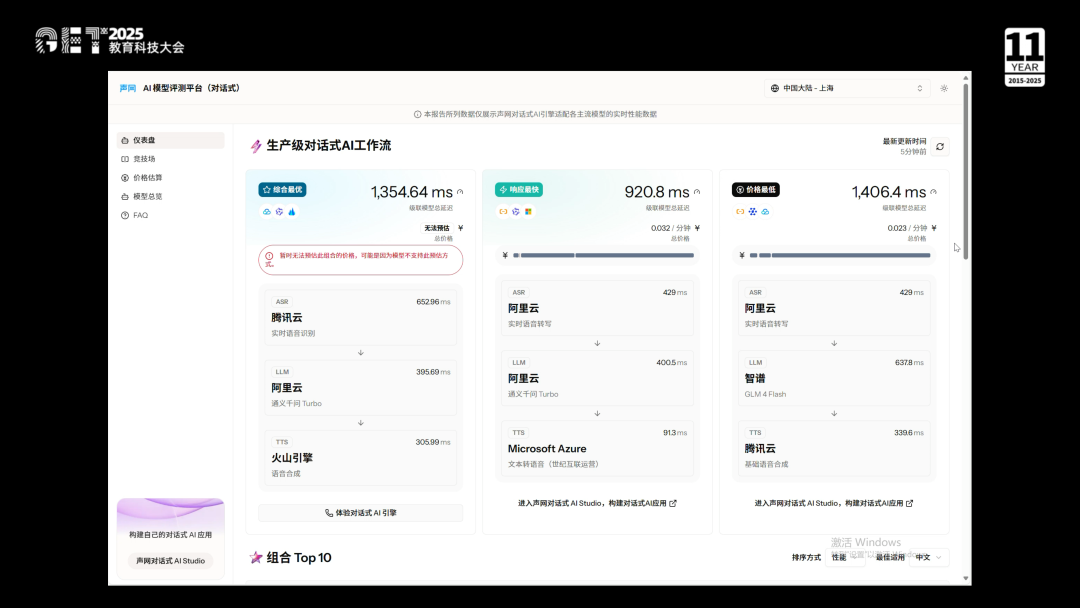Click 阿里云 ASR card in 响应最快 column
Screen dimensions: 1080x608
pyautogui.click(x=597, y=308)
